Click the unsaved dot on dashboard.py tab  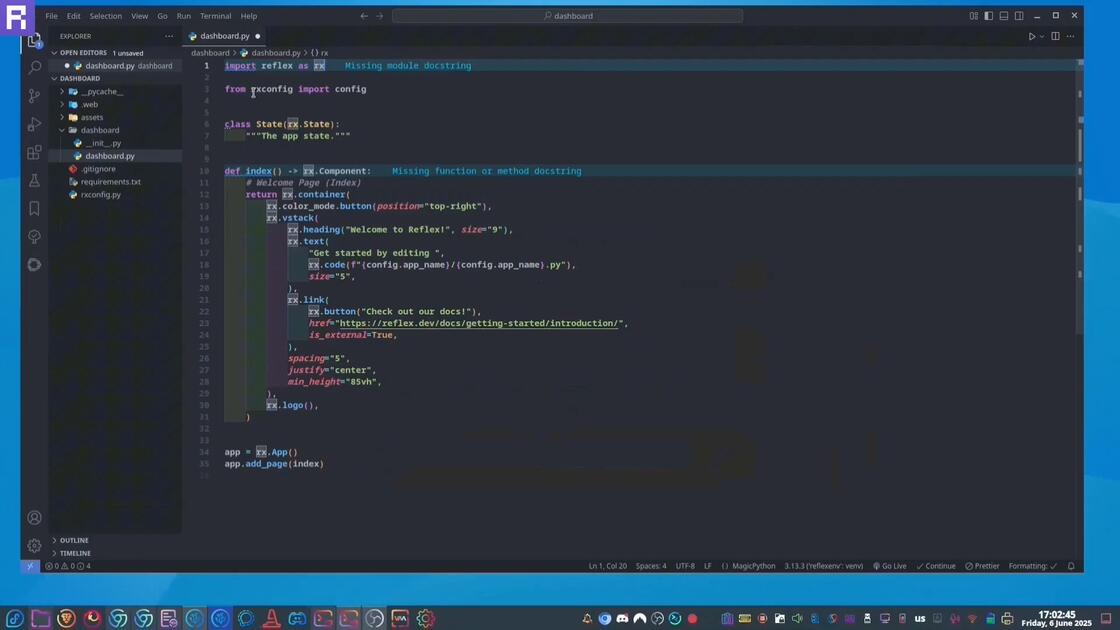tap(258, 36)
